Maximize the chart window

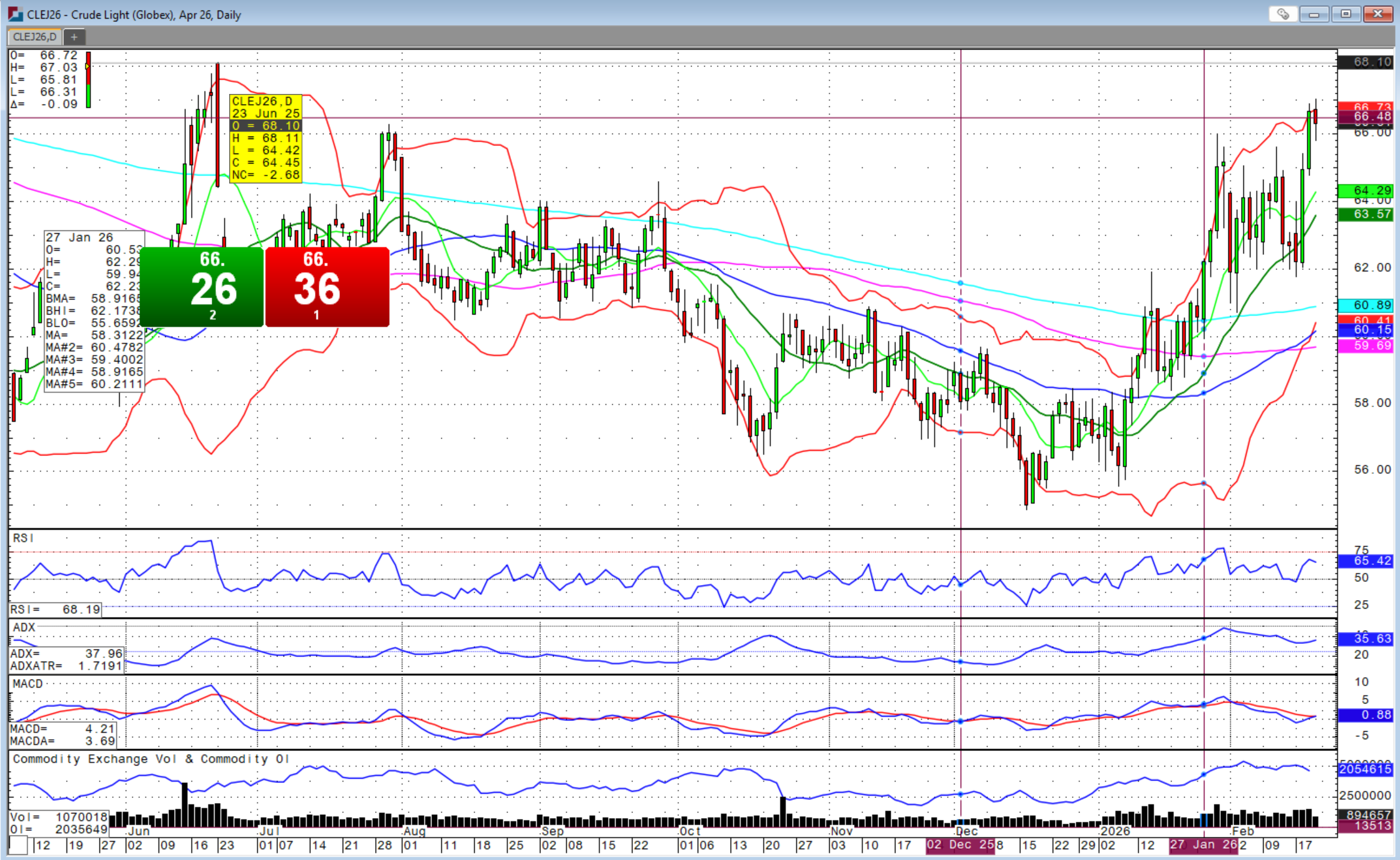[1346, 14]
